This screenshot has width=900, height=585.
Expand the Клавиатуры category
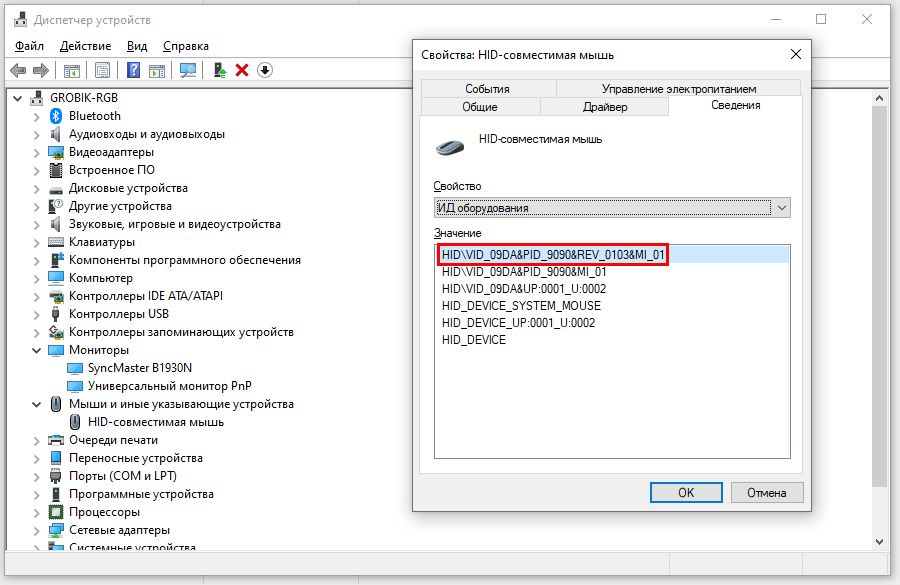tap(37, 242)
